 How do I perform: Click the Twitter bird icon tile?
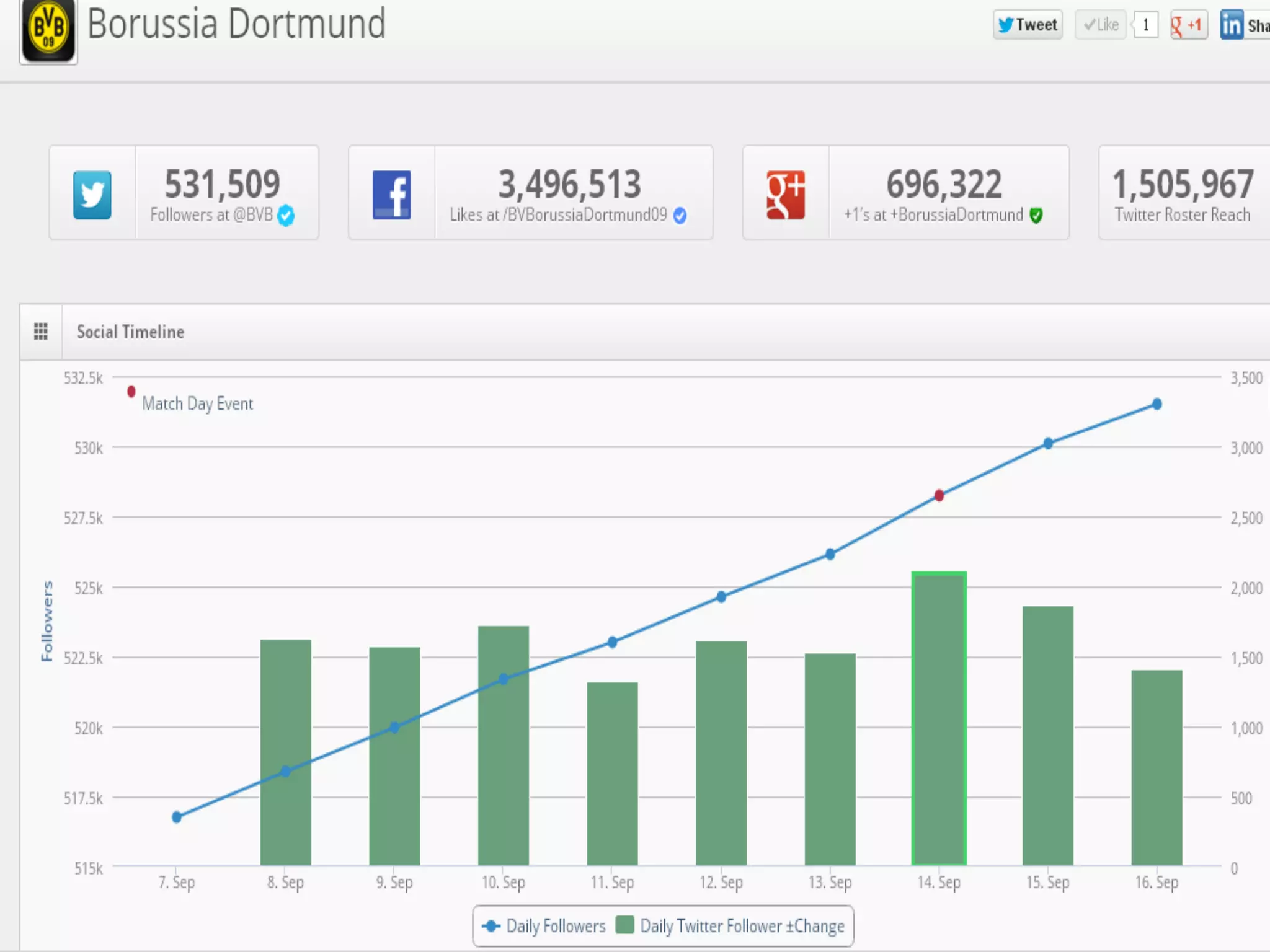(x=92, y=195)
